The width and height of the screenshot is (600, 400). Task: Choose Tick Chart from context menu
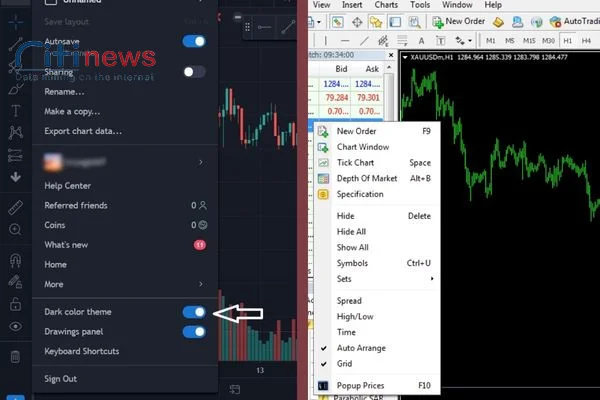click(377, 163)
